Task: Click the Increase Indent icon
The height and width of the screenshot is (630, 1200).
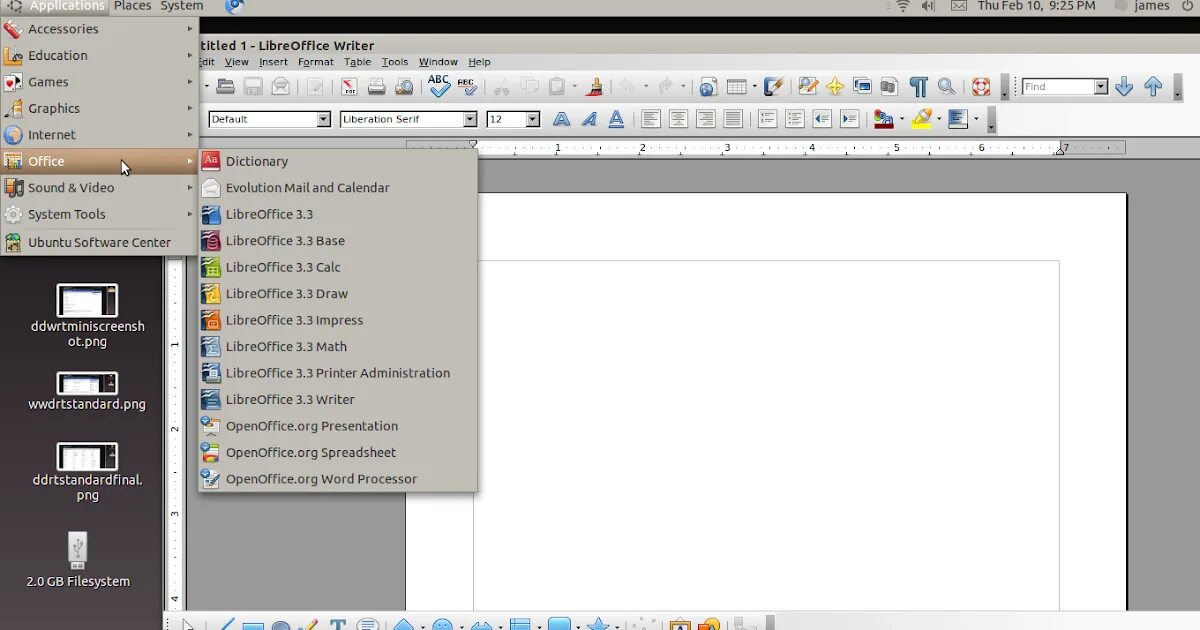Action: 850,119
